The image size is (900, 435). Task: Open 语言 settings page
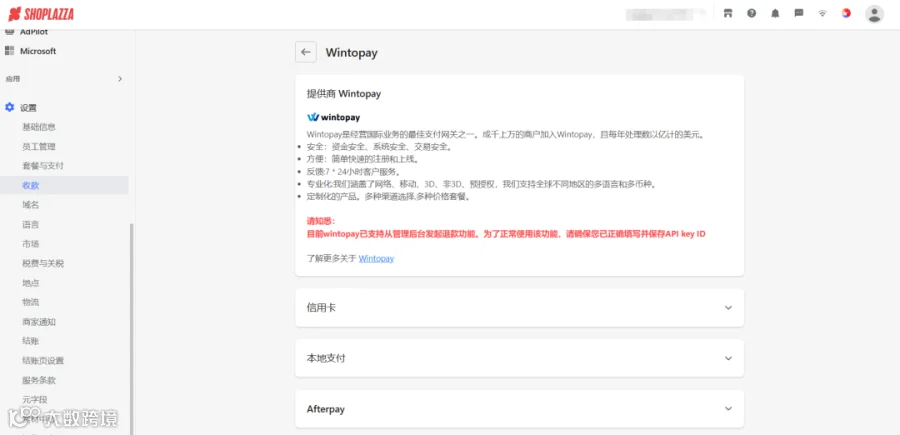[x=30, y=224]
